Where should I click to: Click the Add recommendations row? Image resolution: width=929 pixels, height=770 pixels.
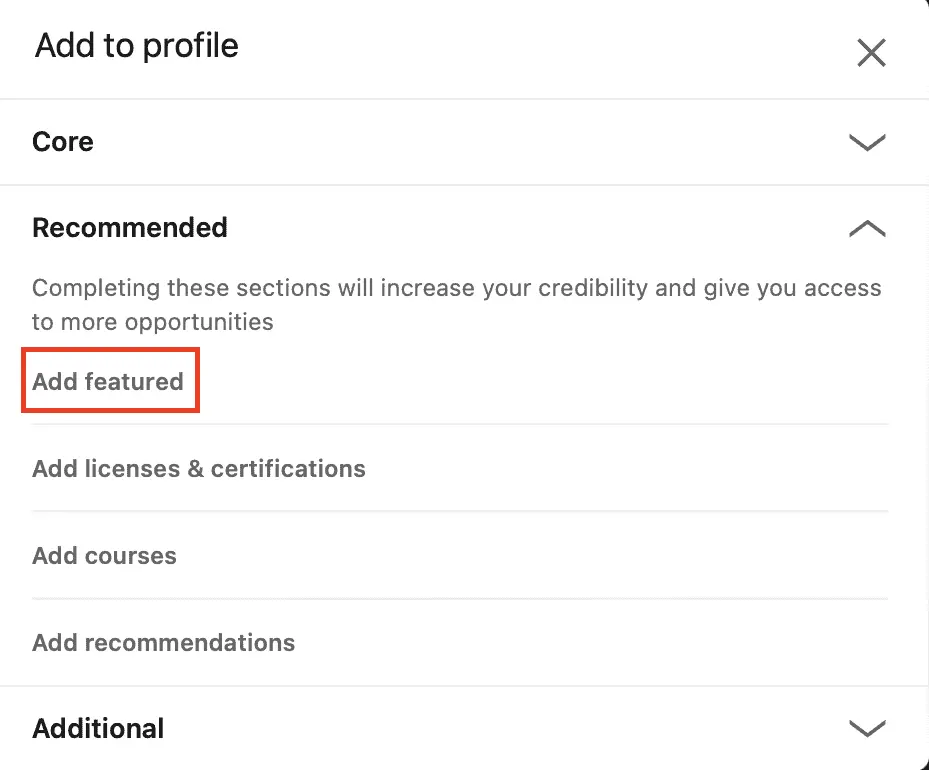pos(163,642)
